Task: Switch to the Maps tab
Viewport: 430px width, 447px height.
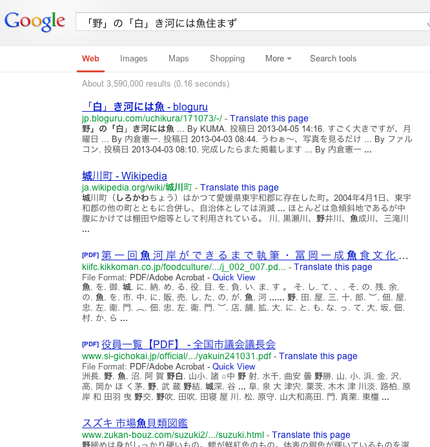Action: click(178, 59)
